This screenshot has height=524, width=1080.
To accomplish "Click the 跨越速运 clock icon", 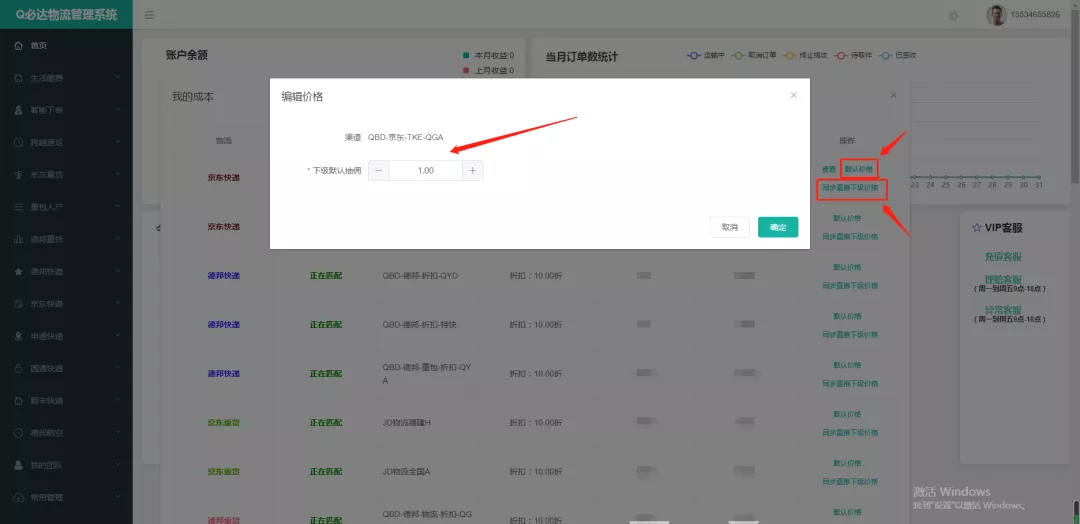I will tap(19, 143).
